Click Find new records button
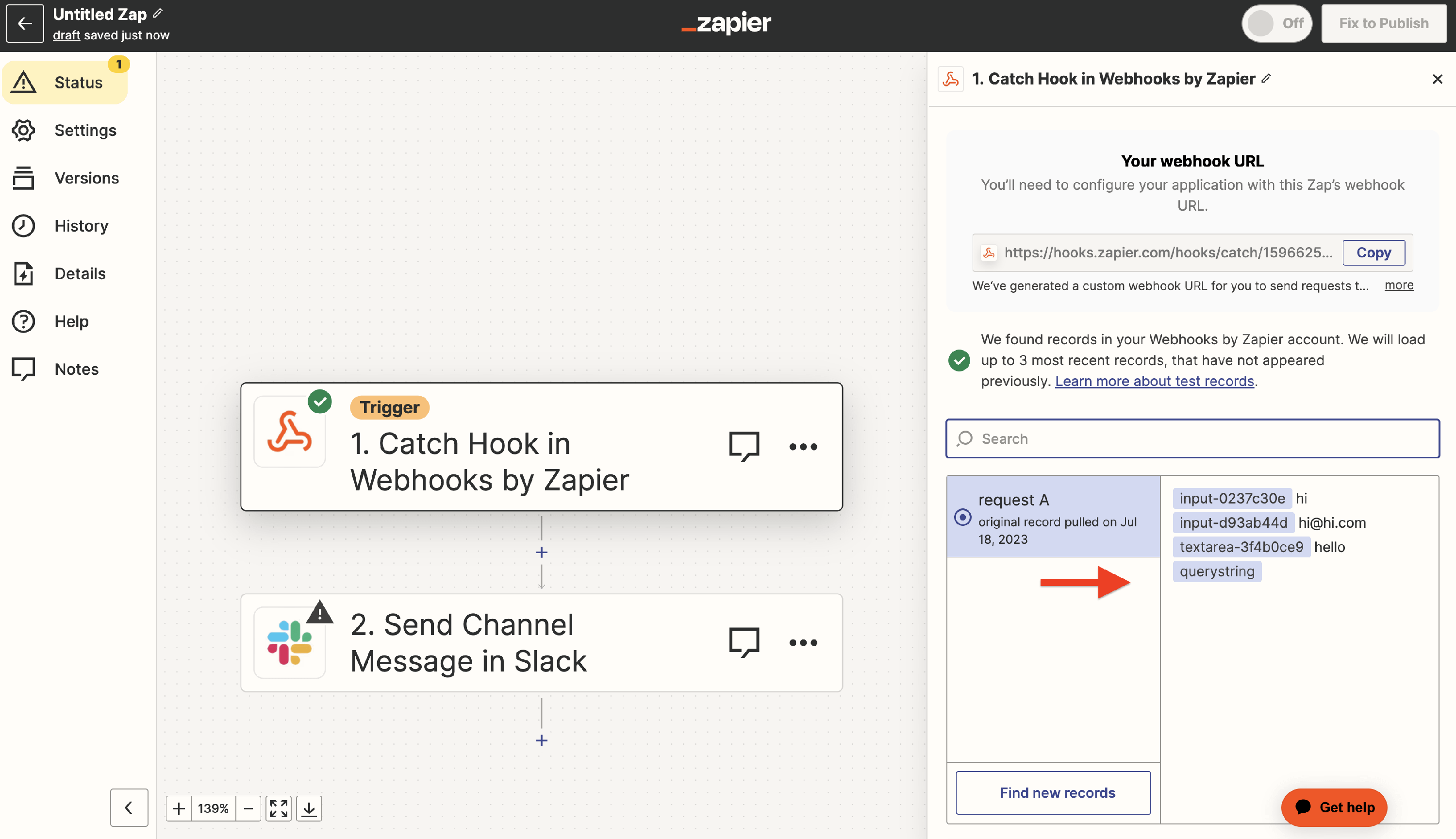Image resolution: width=1456 pixels, height=839 pixels. click(1053, 792)
